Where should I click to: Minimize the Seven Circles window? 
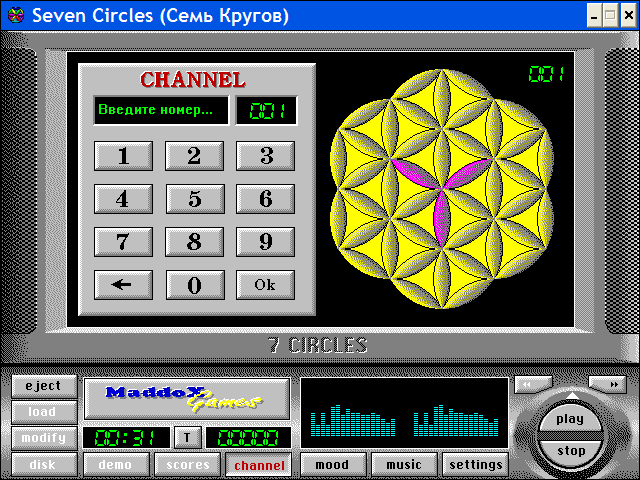tap(594, 16)
